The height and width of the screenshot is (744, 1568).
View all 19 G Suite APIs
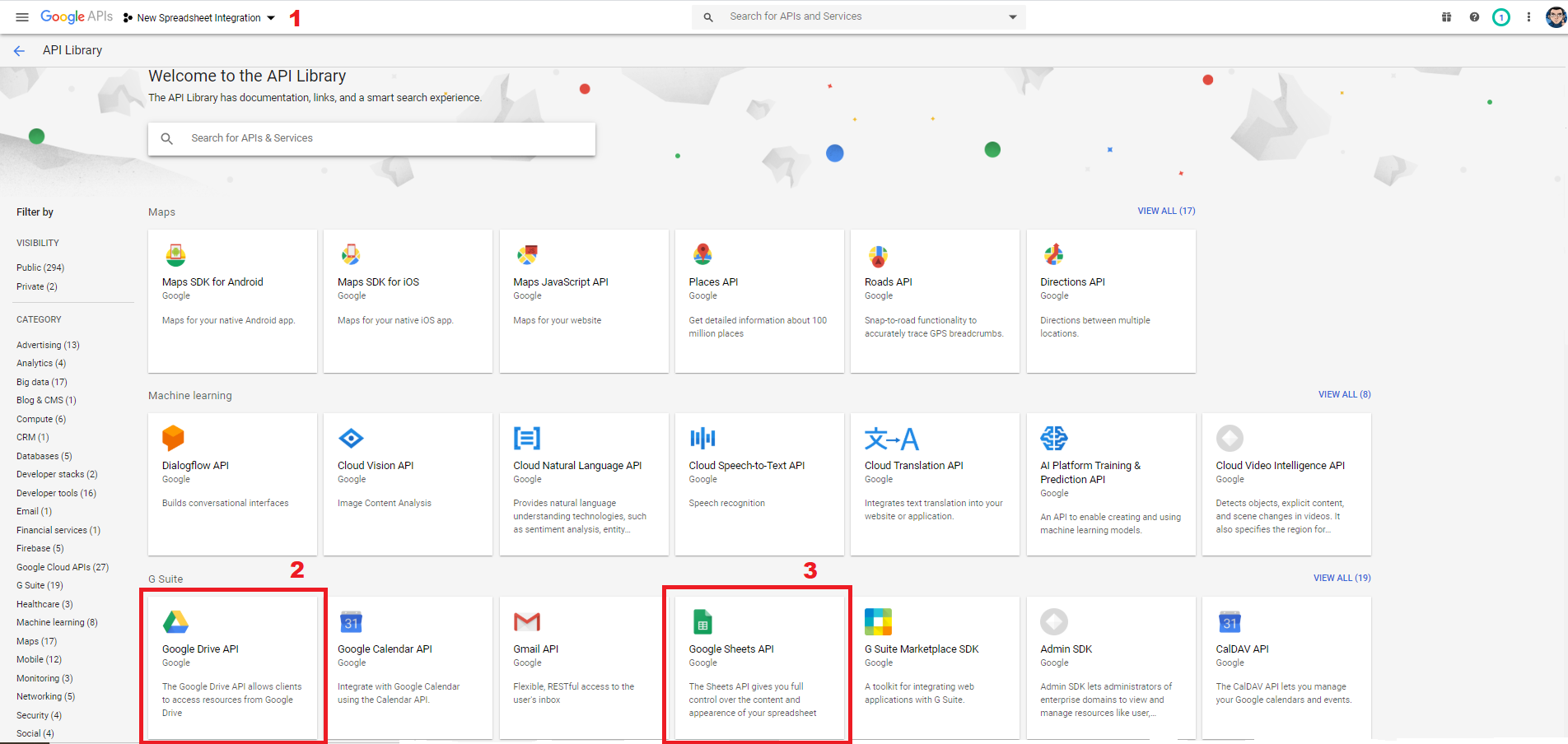pyautogui.click(x=1342, y=578)
